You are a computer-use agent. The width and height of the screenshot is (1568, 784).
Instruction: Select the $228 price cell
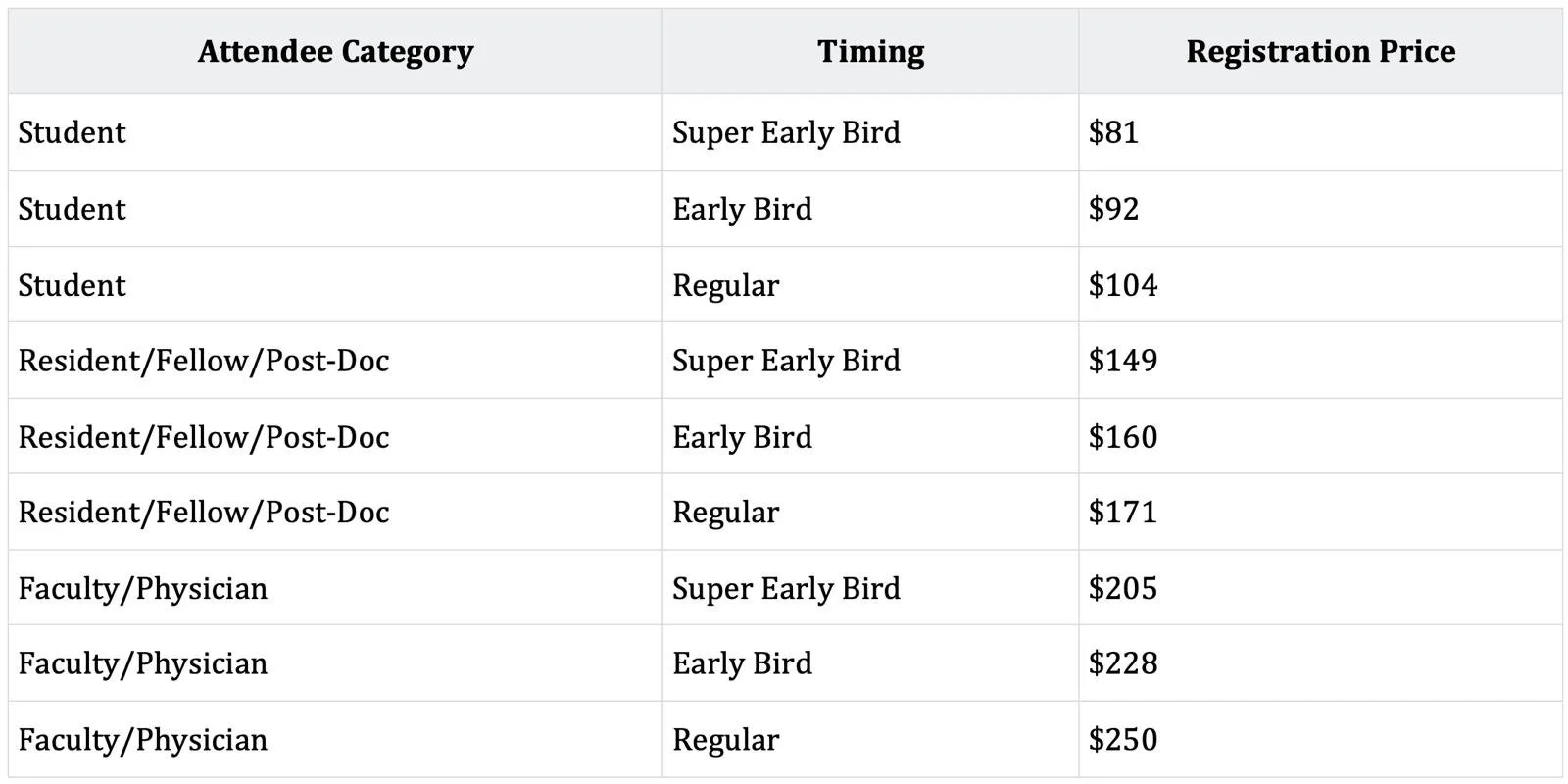tap(1123, 663)
